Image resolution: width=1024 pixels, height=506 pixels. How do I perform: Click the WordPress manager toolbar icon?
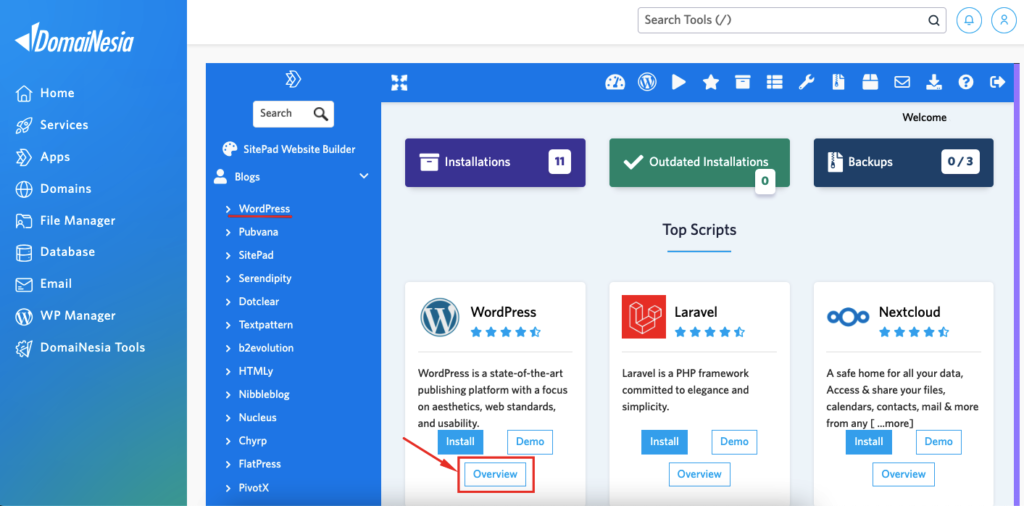coord(647,82)
